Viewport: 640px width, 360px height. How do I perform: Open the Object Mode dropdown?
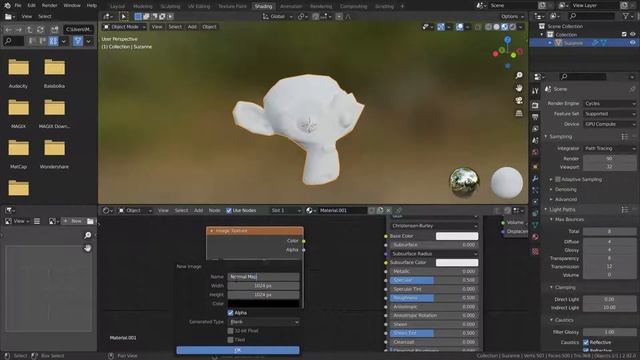point(124,27)
